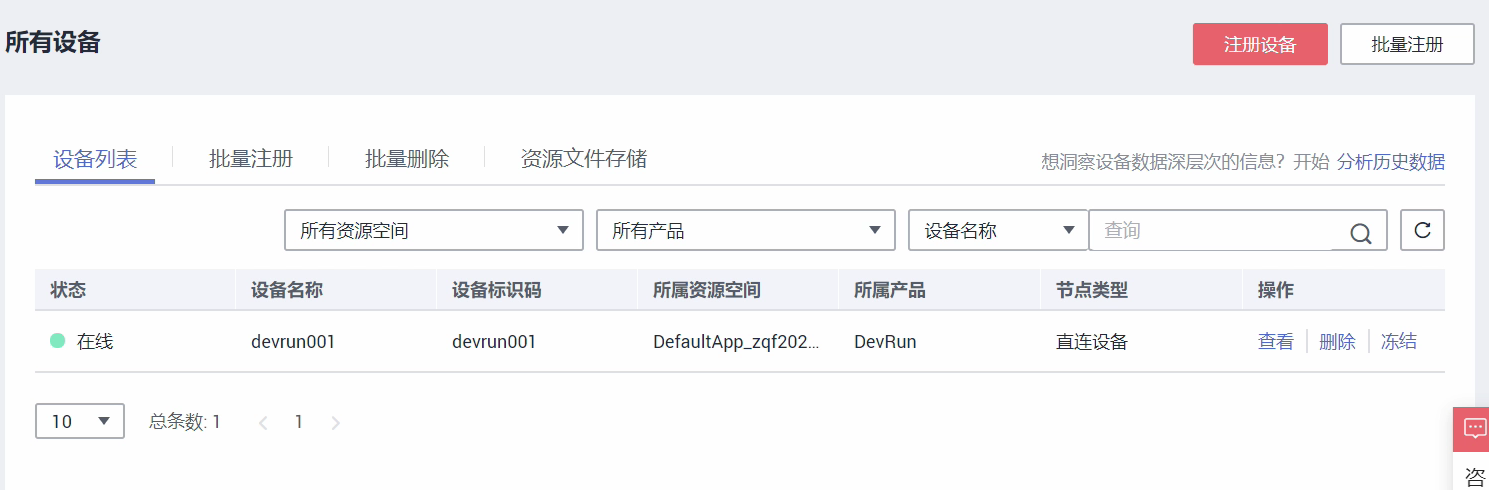Switch to the 设备列表 tab
Screen dimensions: 1489x490
(x=95, y=159)
